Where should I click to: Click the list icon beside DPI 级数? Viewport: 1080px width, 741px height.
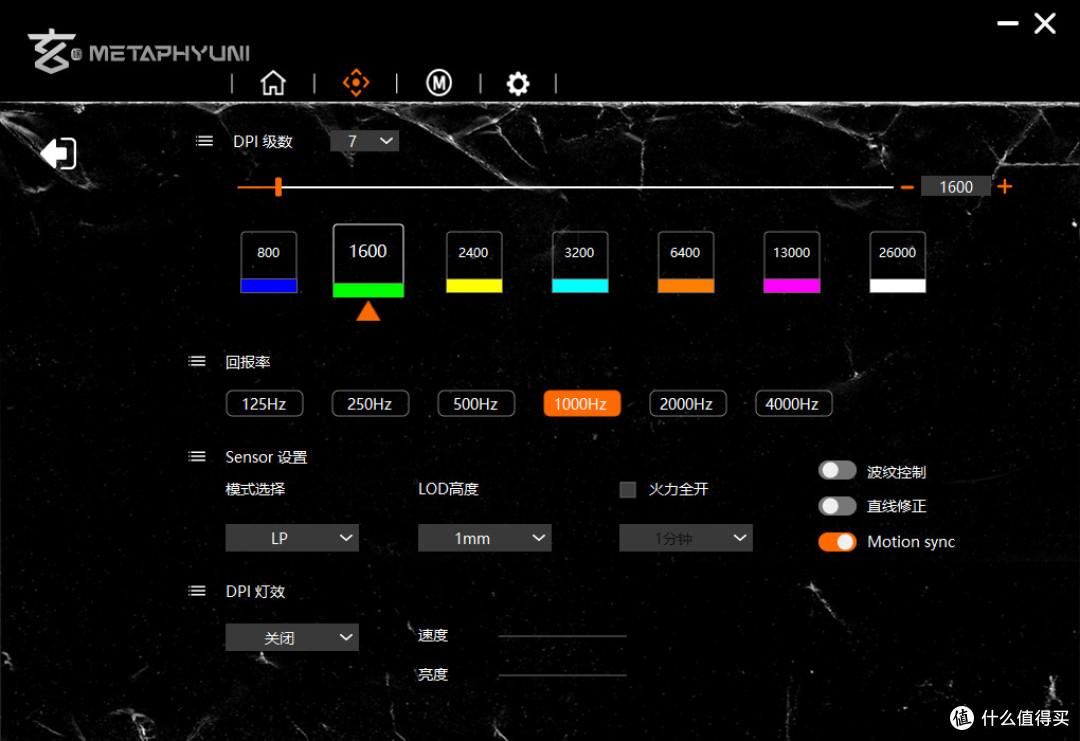coord(204,141)
